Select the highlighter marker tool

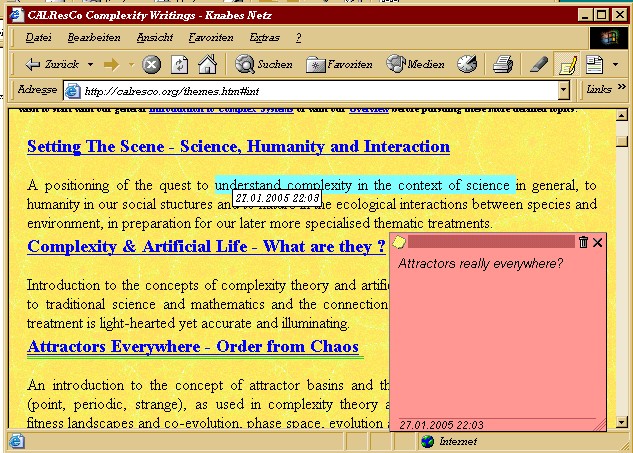pos(539,65)
